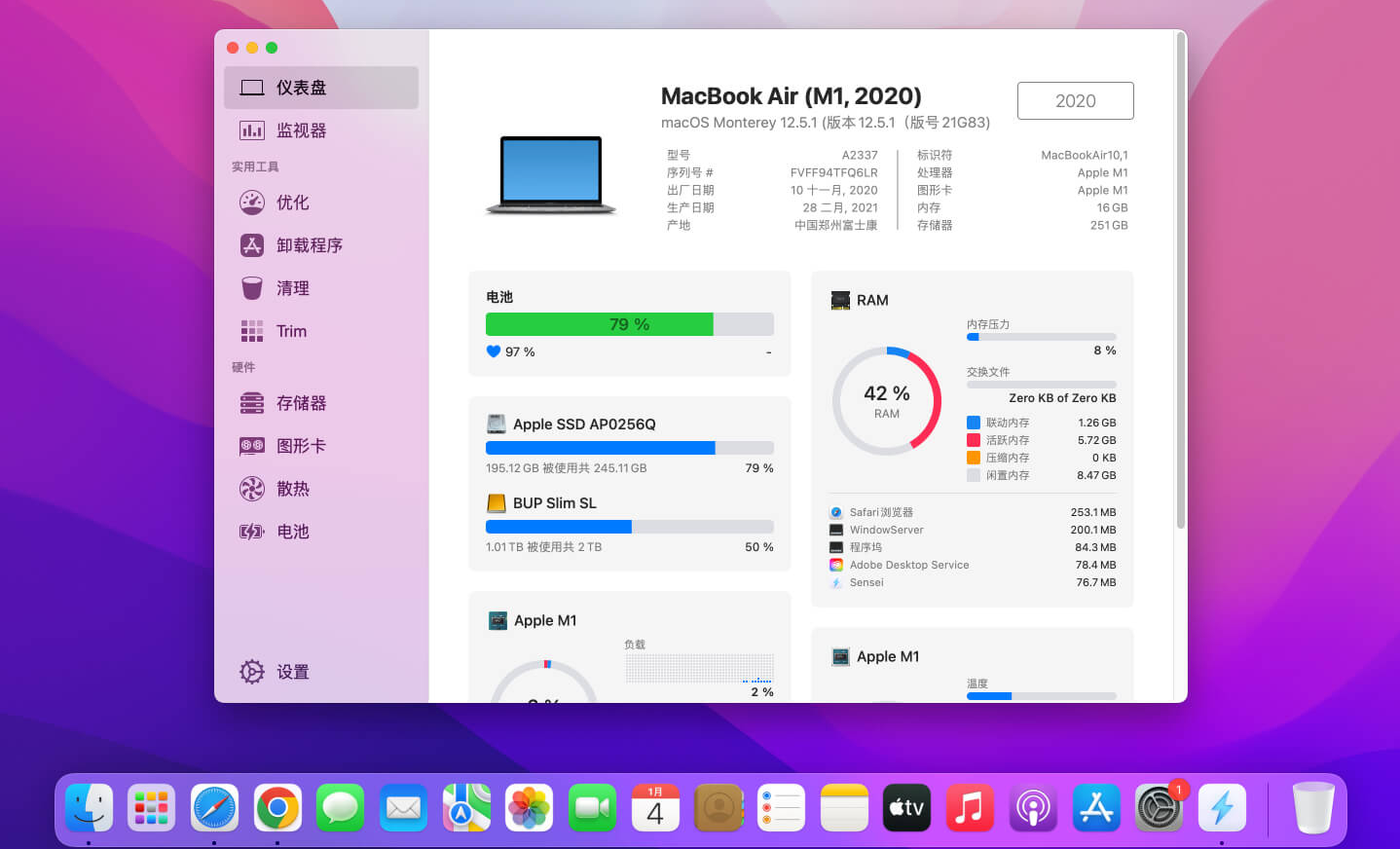Open the 监视器 monitor icon
Viewport: 1400px width, 849px height.
(x=252, y=130)
